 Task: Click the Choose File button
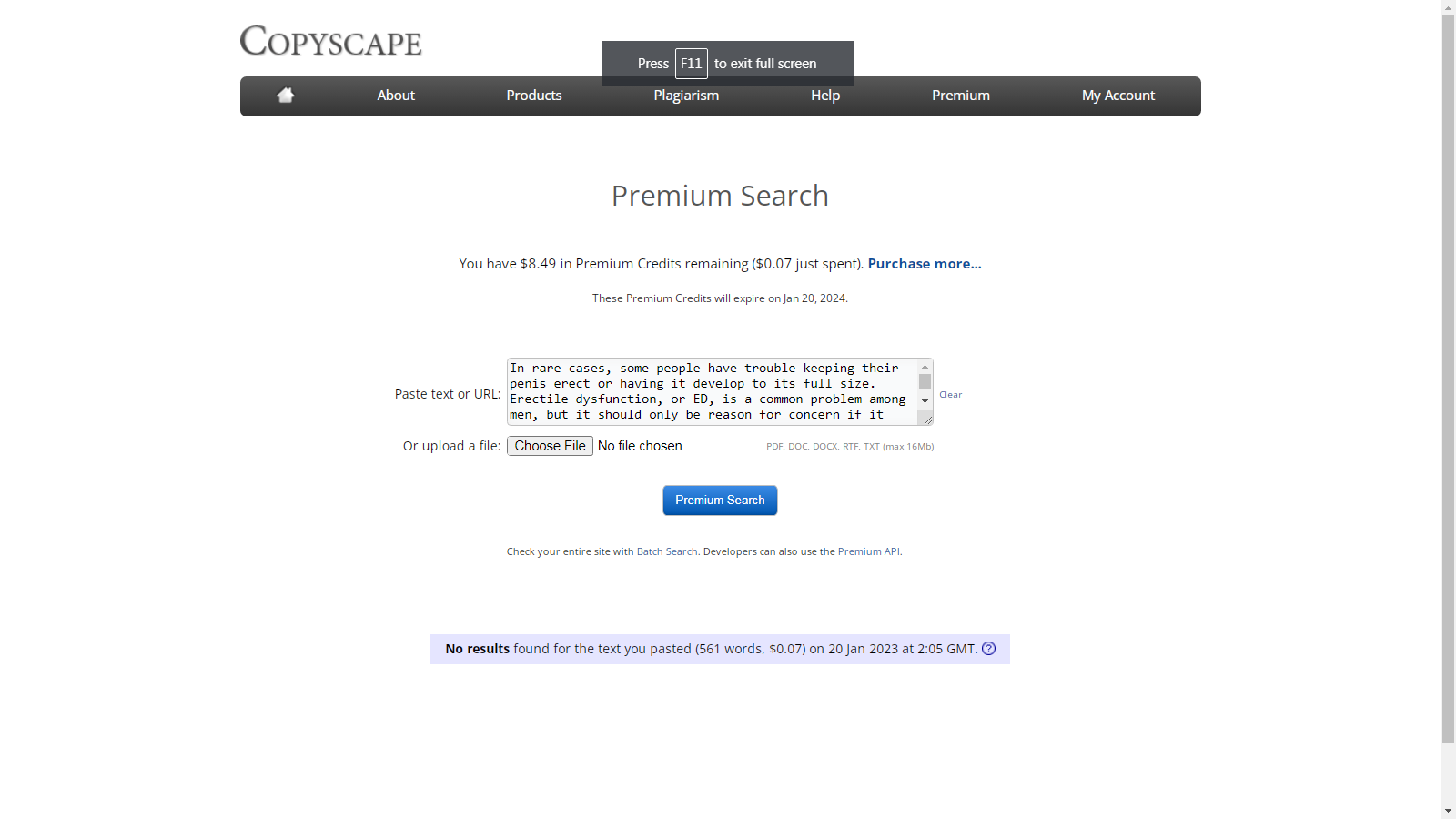click(x=551, y=446)
